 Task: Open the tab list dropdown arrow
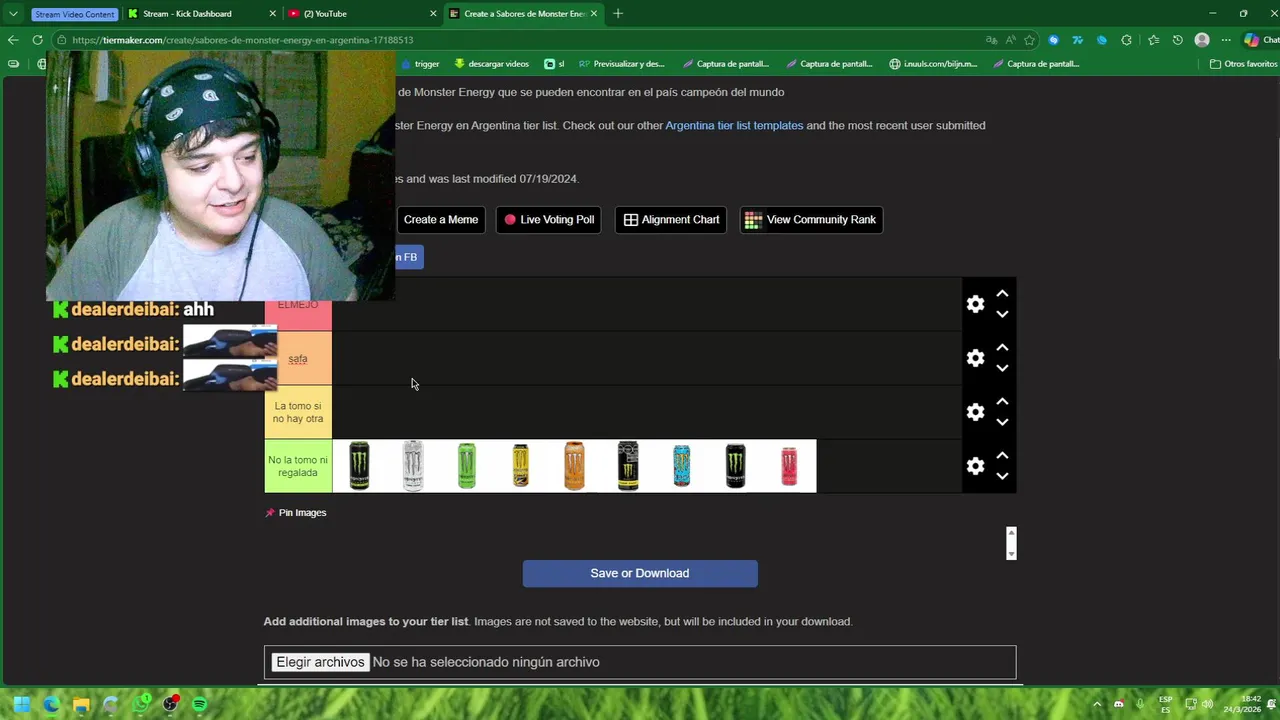pos(13,14)
